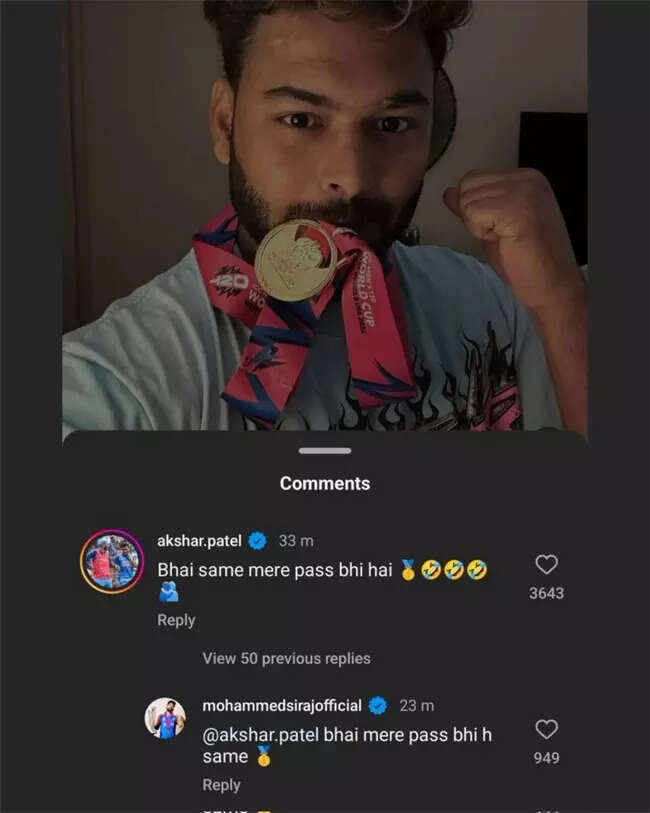Expand View 50 previous replies
The image size is (650, 813).
286,658
